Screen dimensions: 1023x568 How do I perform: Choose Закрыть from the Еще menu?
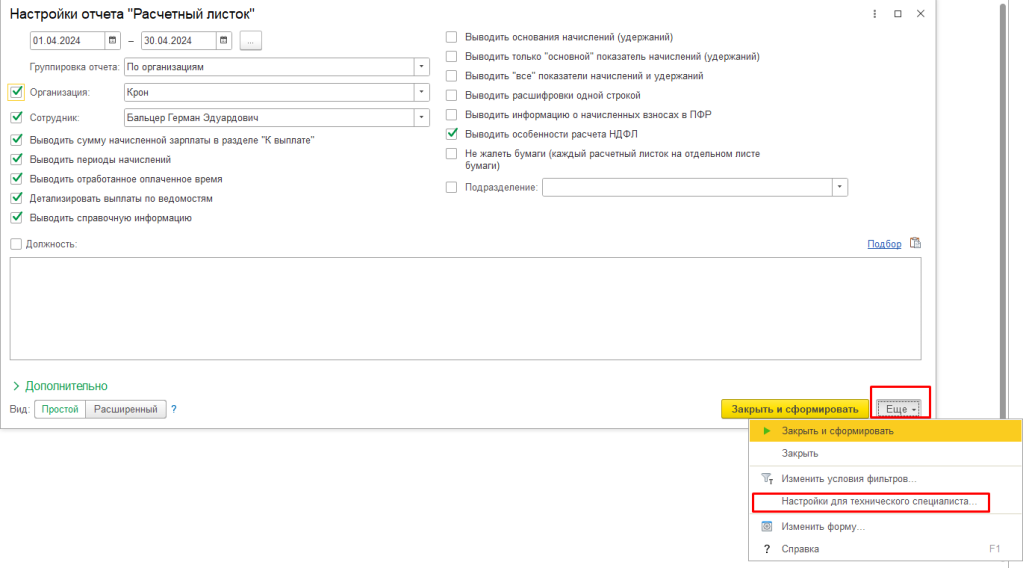(800, 453)
